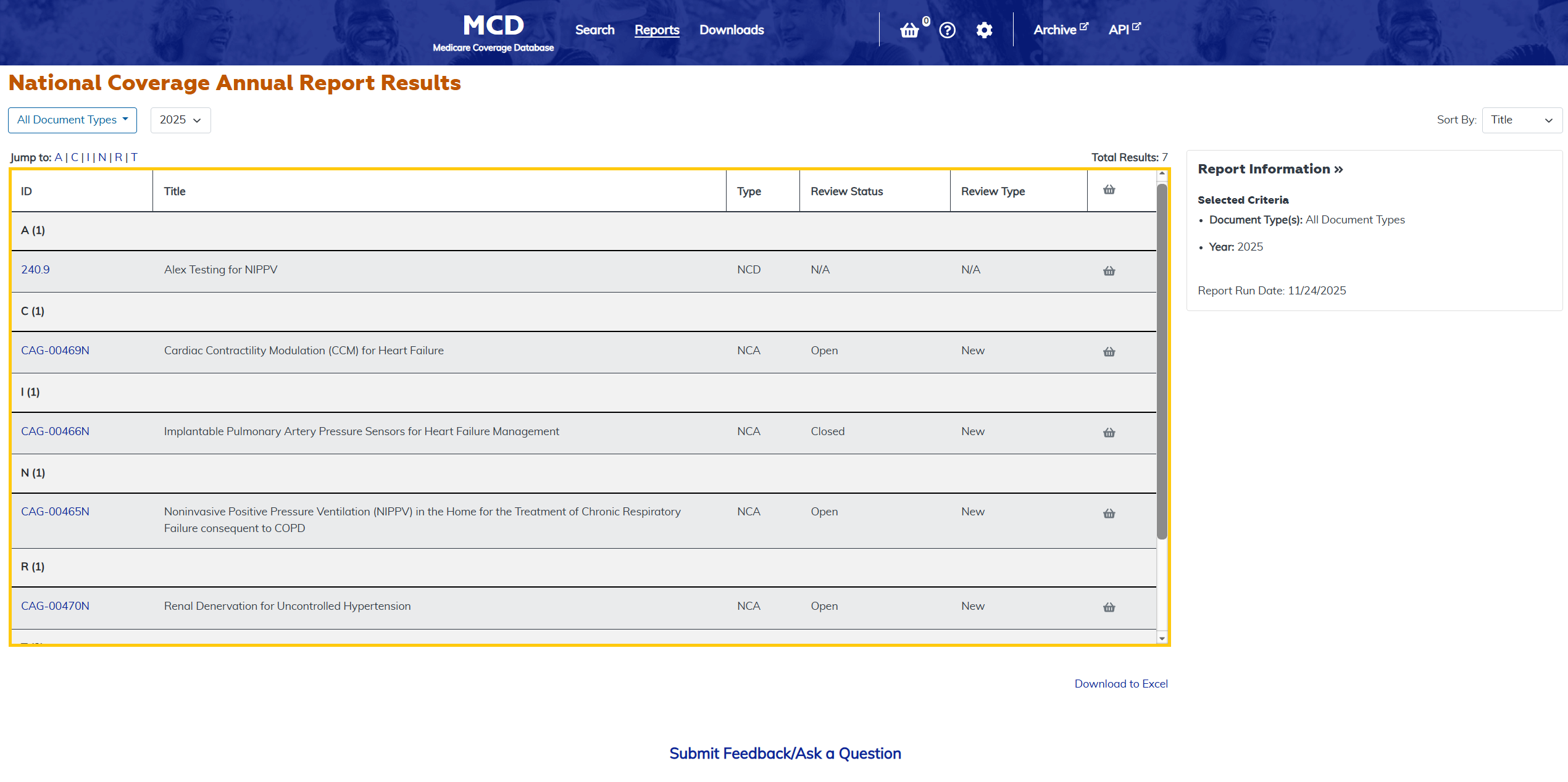Open the Downloads menu item
The height and width of the screenshot is (782, 1568).
pyautogui.click(x=731, y=30)
